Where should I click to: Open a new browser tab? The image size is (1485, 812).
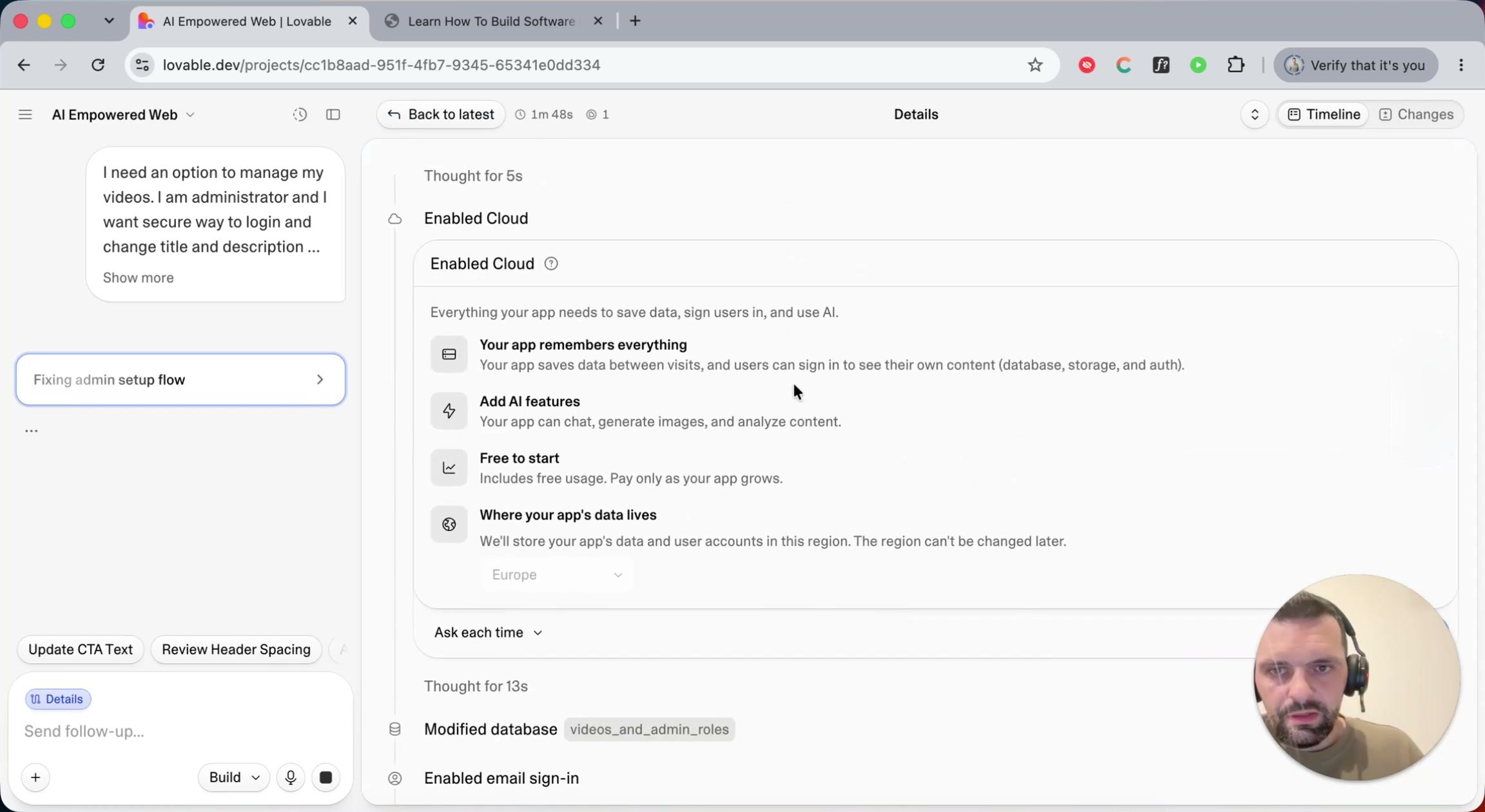coord(636,21)
